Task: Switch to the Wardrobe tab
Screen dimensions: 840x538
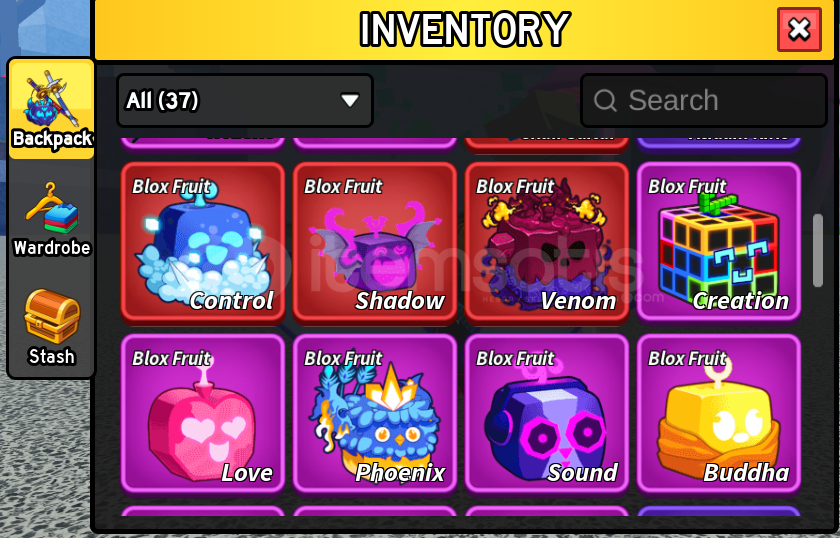Action: point(52,220)
